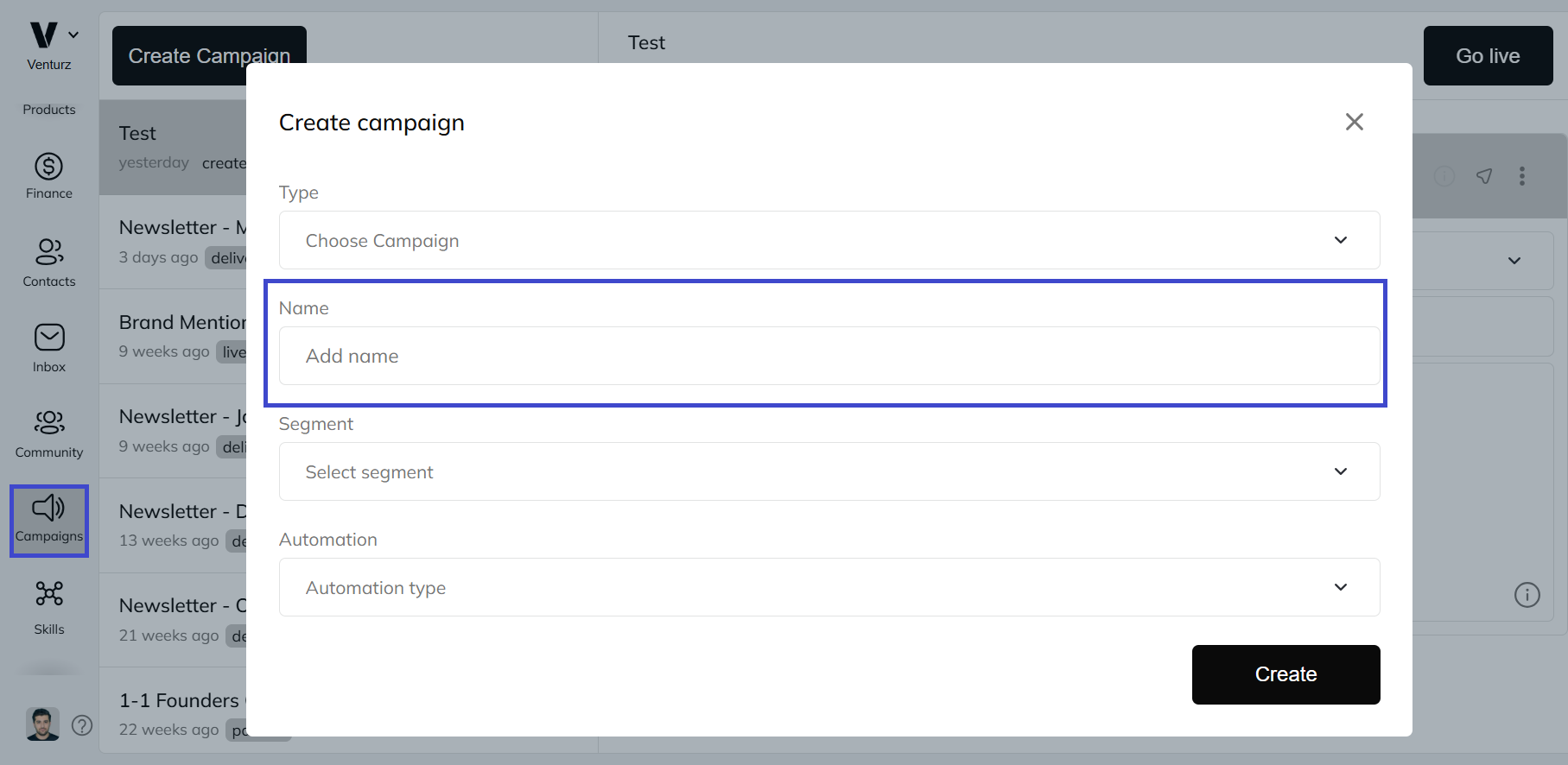Viewport: 1568px width, 765px height.
Task: Open the Skills section
Action: (49, 608)
